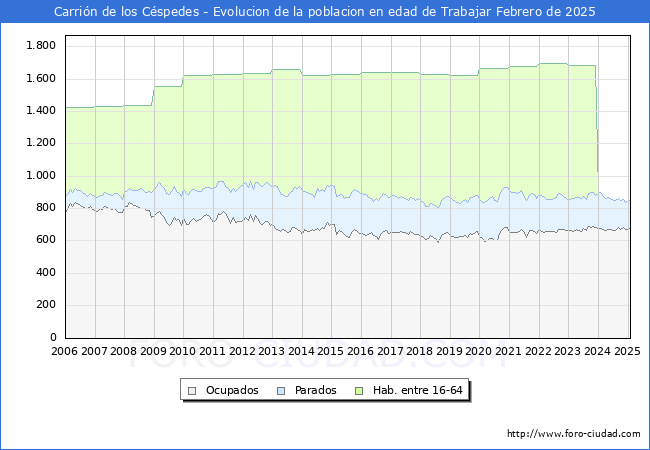Image resolution: width=650 pixels, height=450 pixels.
Task: Click the Parados blue legend swatch
Action: click(x=281, y=391)
